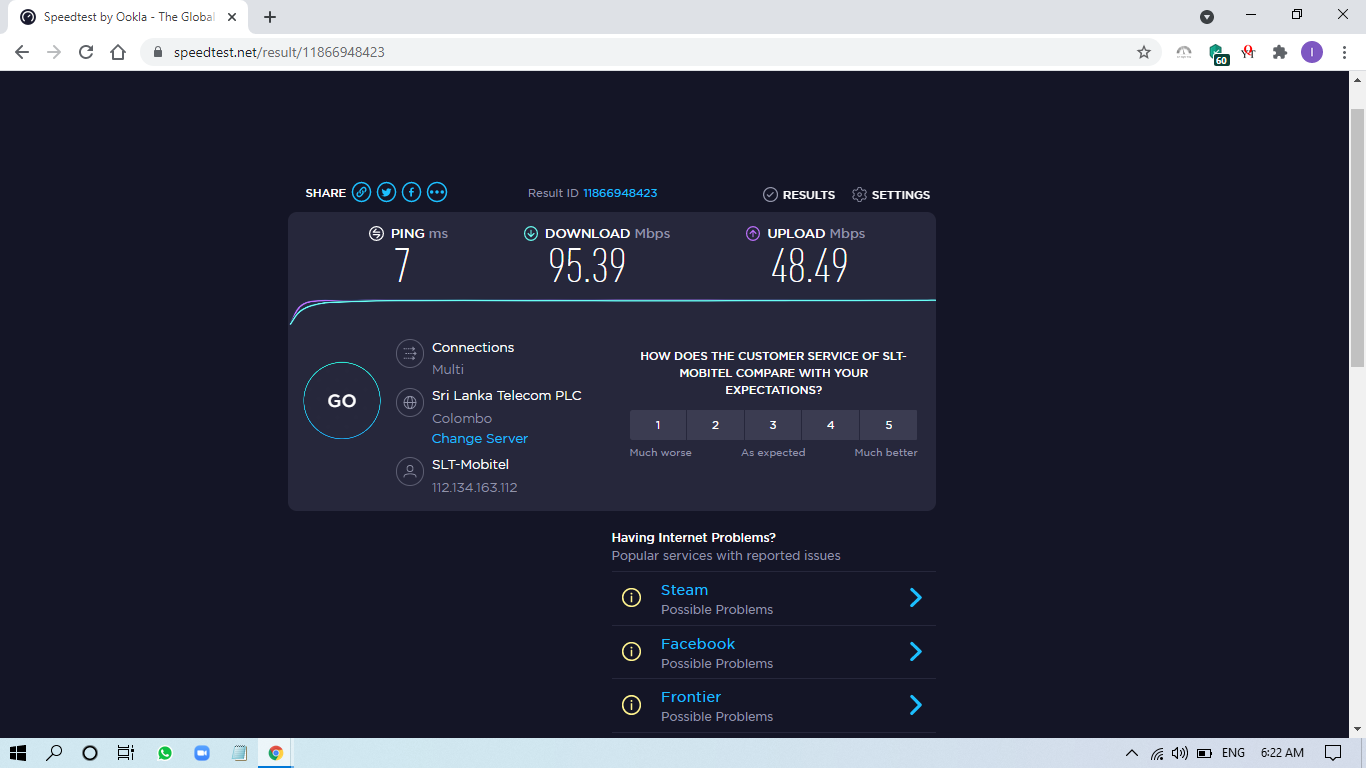Open Chrome three-dot menu
Image resolution: width=1366 pixels, height=768 pixels.
coord(1344,52)
